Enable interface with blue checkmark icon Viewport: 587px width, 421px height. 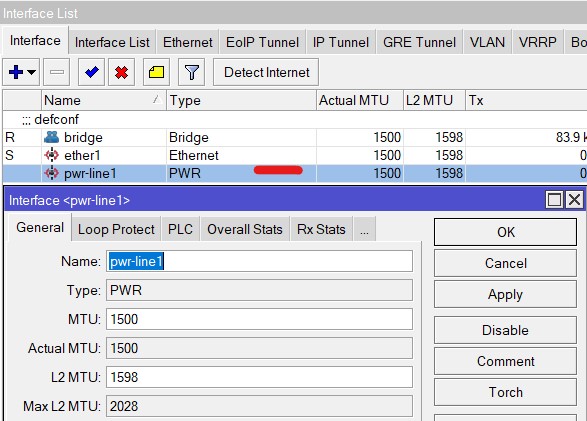pos(91,72)
